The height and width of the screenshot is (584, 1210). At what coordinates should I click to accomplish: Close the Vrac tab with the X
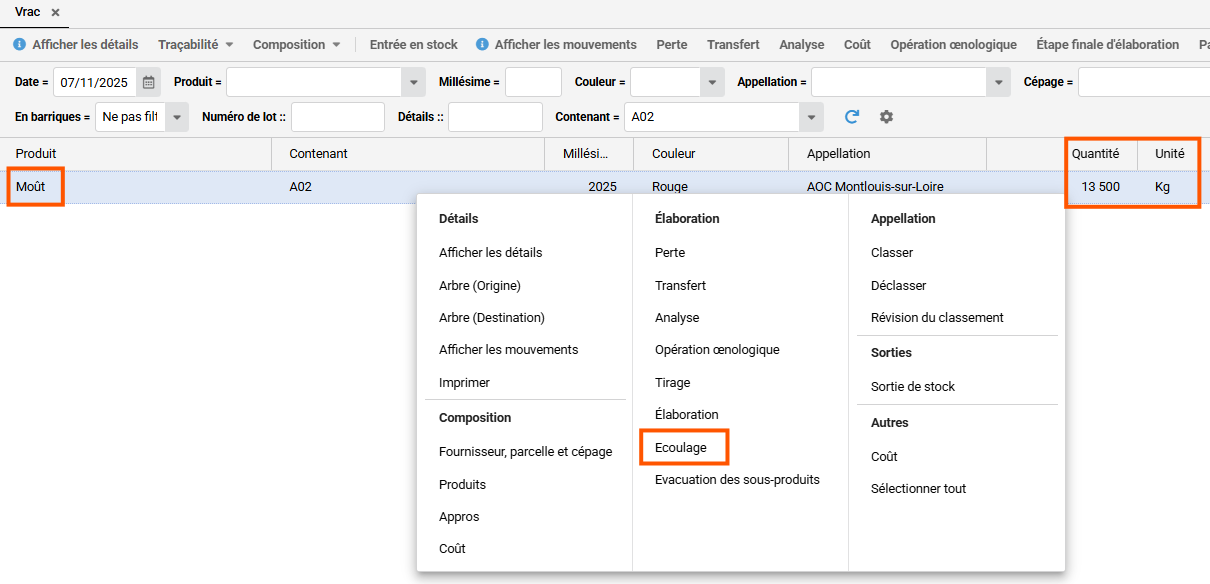click(x=56, y=12)
